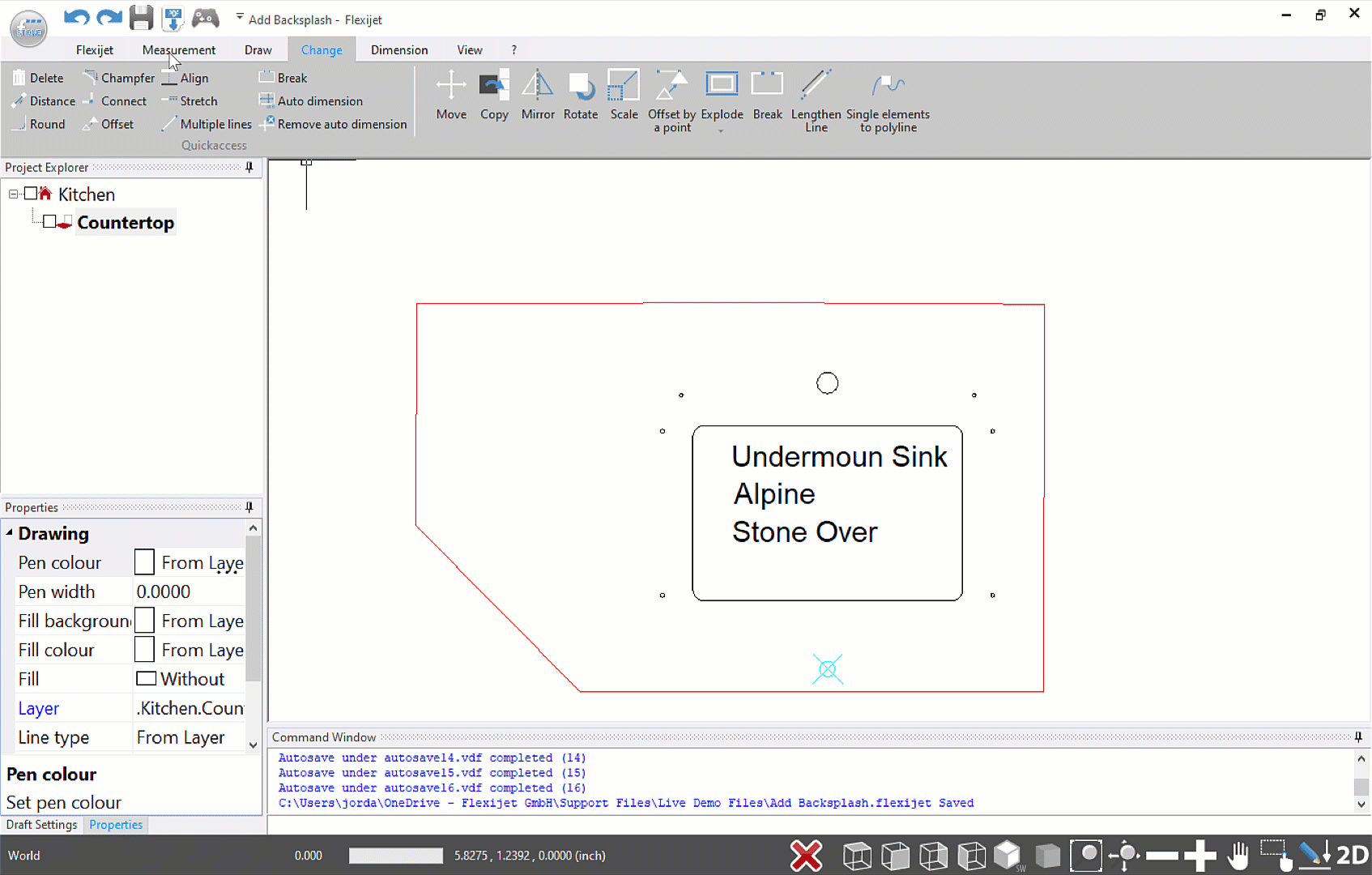Click the save disk icon
This screenshot has height=875, width=1372.
coord(141,18)
